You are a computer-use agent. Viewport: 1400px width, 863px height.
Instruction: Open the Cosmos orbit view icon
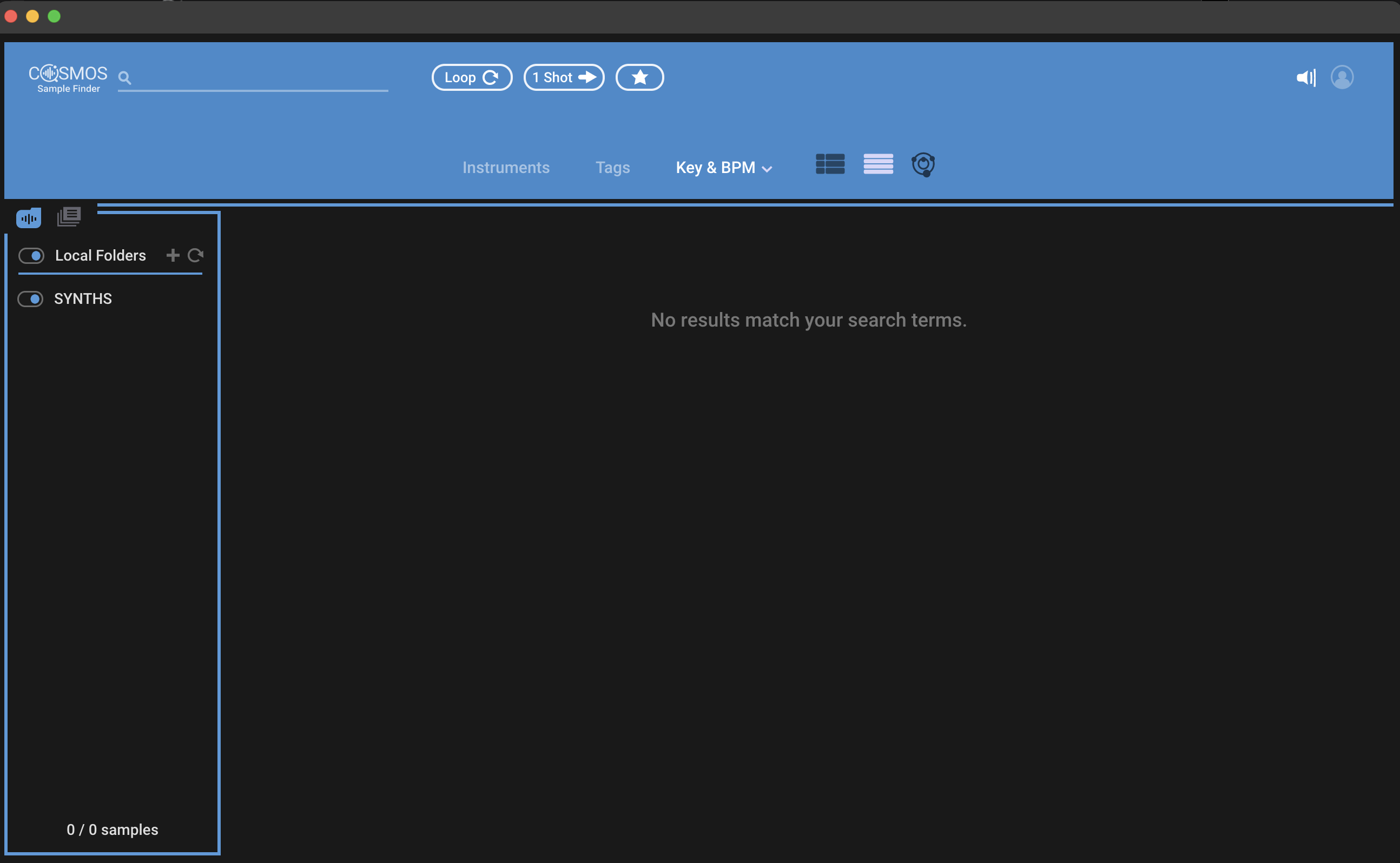(x=923, y=165)
